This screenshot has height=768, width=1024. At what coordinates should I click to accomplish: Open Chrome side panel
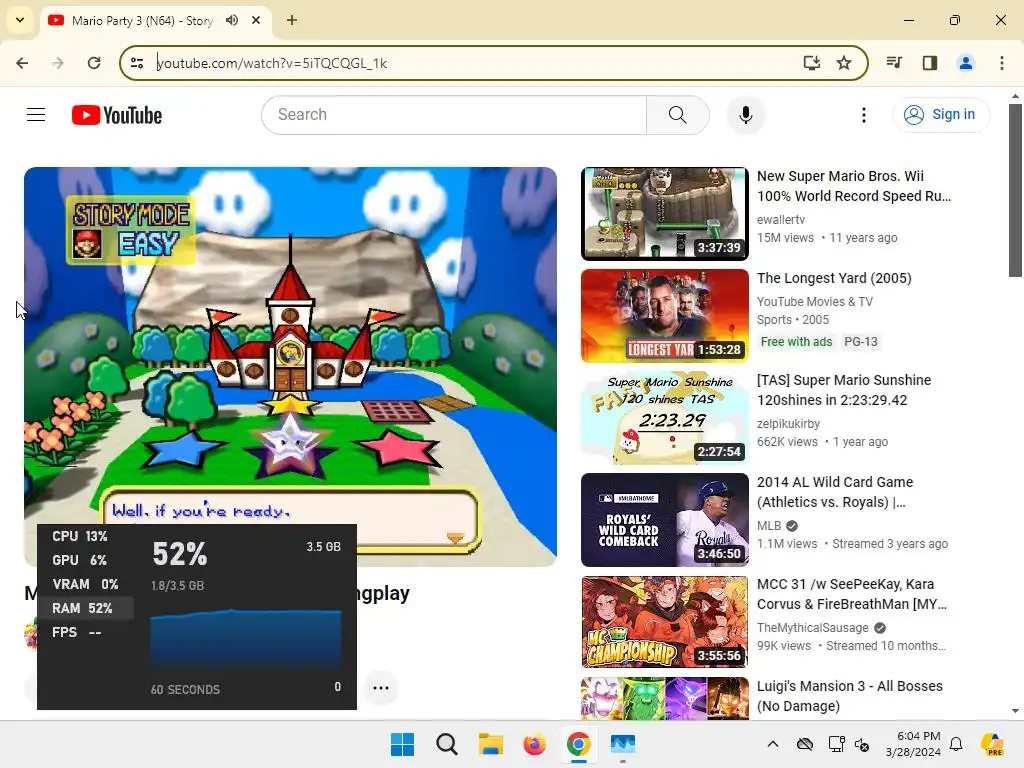pos(930,63)
